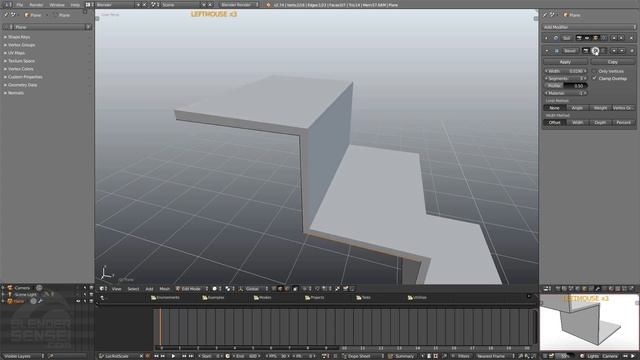Remove the Bevel modifier
The height and width of the screenshot is (360, 640).
point(631,51)
